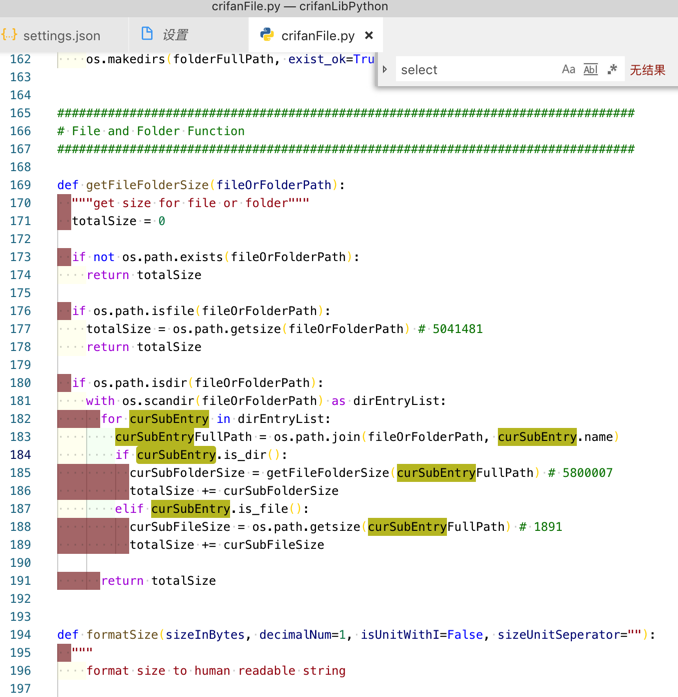This screenshot has width=678, height=697.
Task: Click the '# 5800007' comment
Action: tap(580, 473)
